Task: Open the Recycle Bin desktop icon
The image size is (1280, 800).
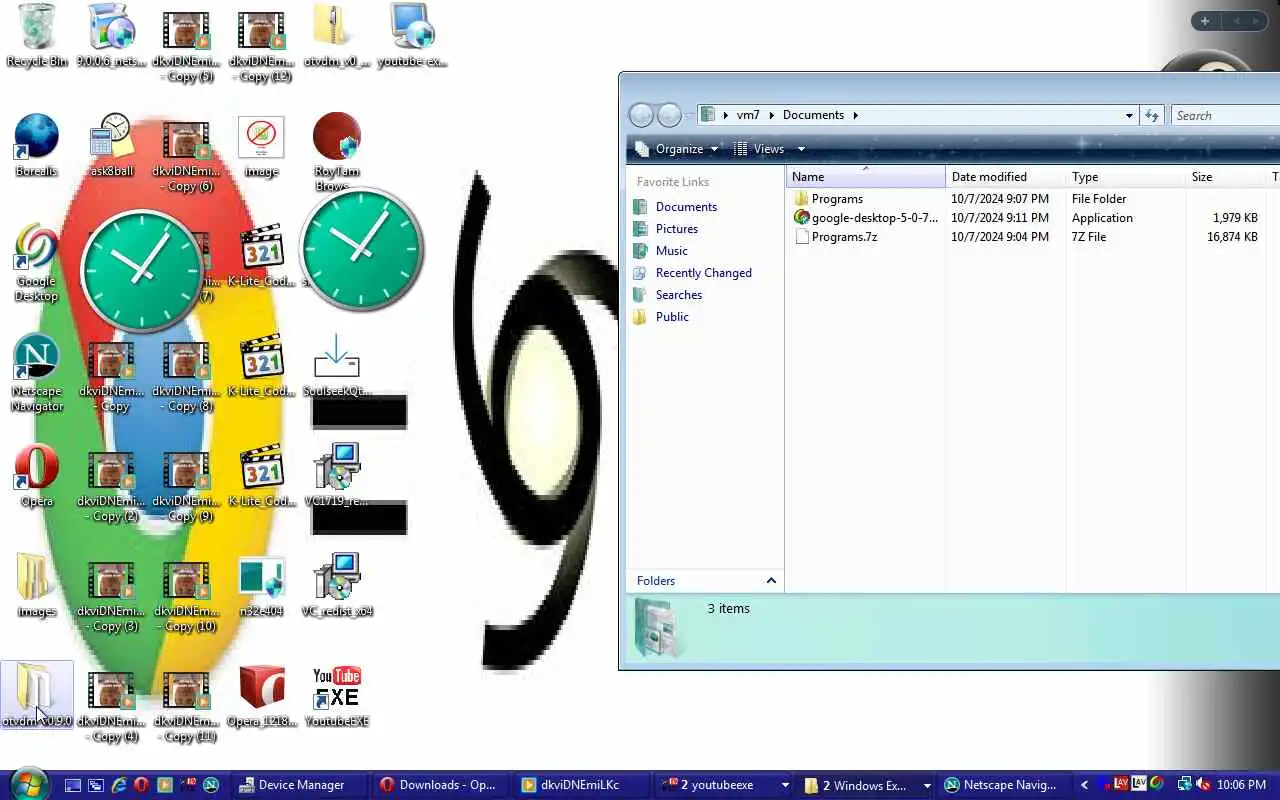Action: 37,35
